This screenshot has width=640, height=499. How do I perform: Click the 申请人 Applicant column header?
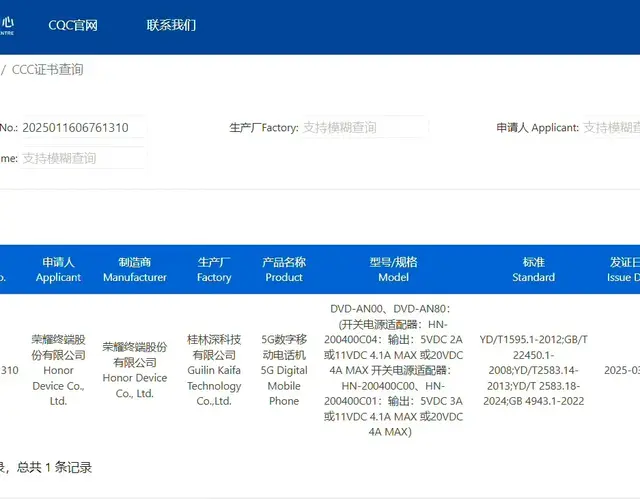coord(58,270)
